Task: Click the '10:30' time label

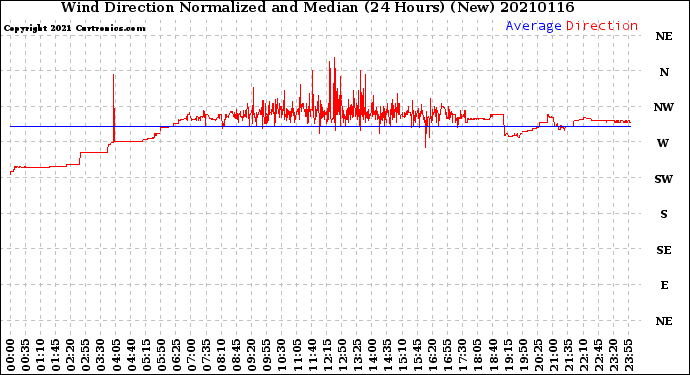Action: (x=282, y=355)
